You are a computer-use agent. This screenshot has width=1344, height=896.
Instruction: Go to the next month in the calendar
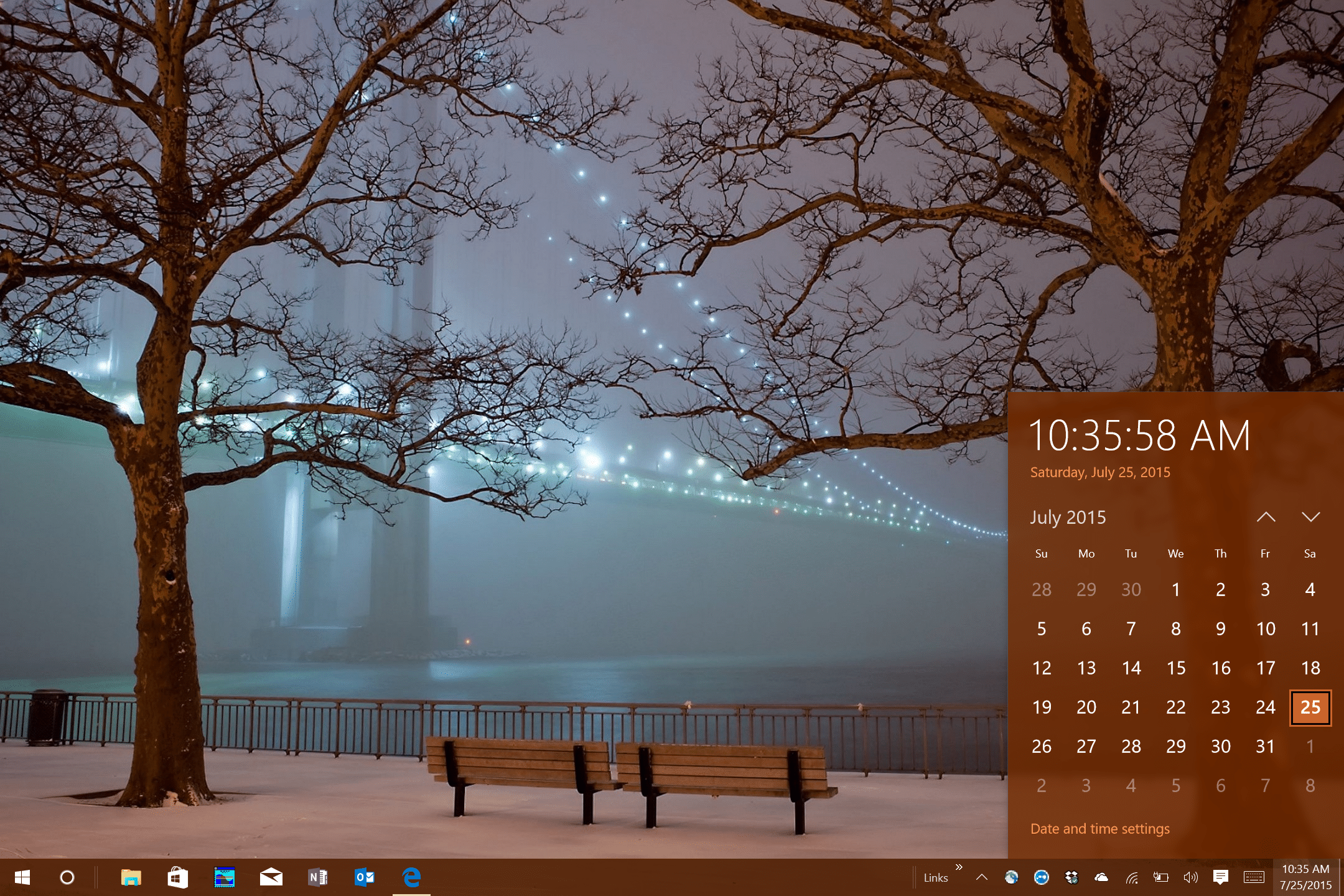(x=1310, y=517)
